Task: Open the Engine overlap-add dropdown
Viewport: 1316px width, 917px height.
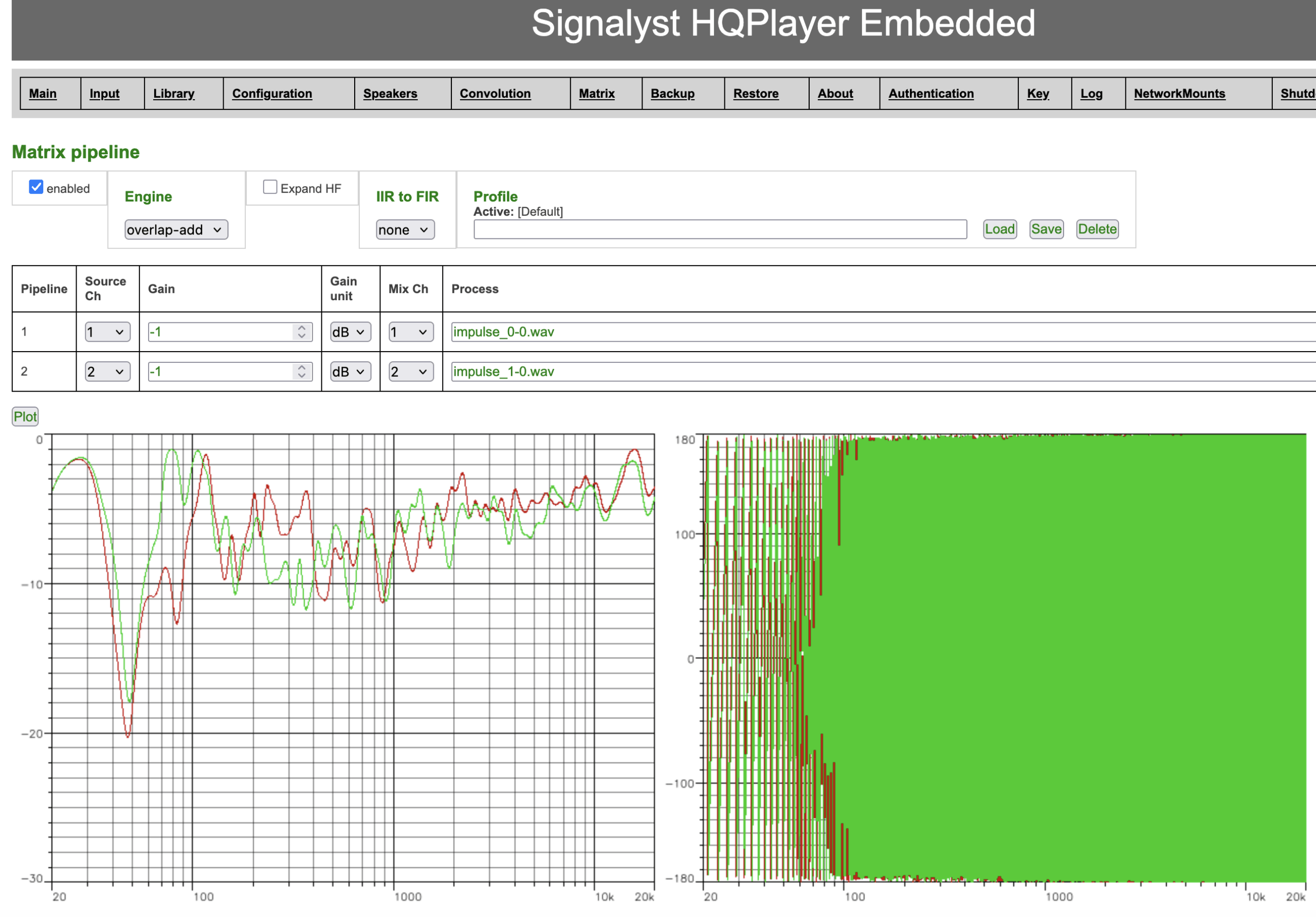Action: [176, 230]
